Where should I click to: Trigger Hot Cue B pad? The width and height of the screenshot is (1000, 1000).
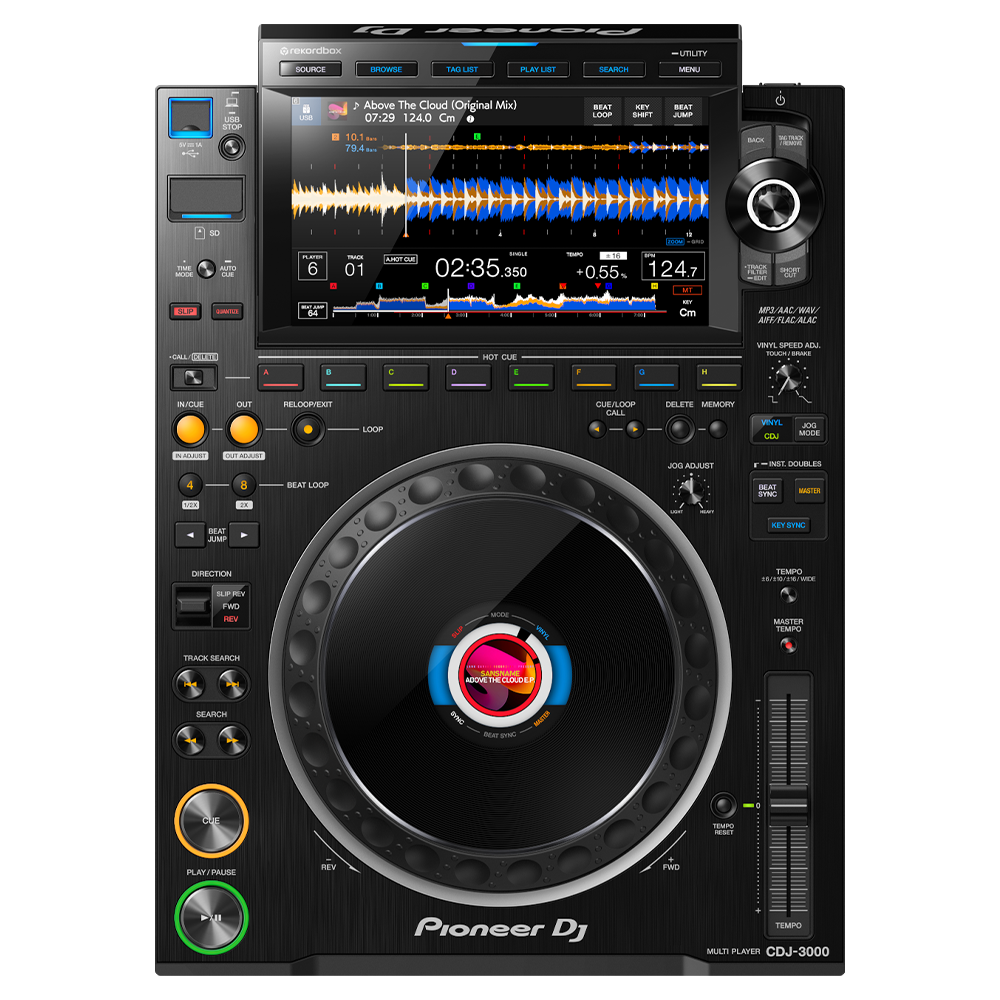343,376
